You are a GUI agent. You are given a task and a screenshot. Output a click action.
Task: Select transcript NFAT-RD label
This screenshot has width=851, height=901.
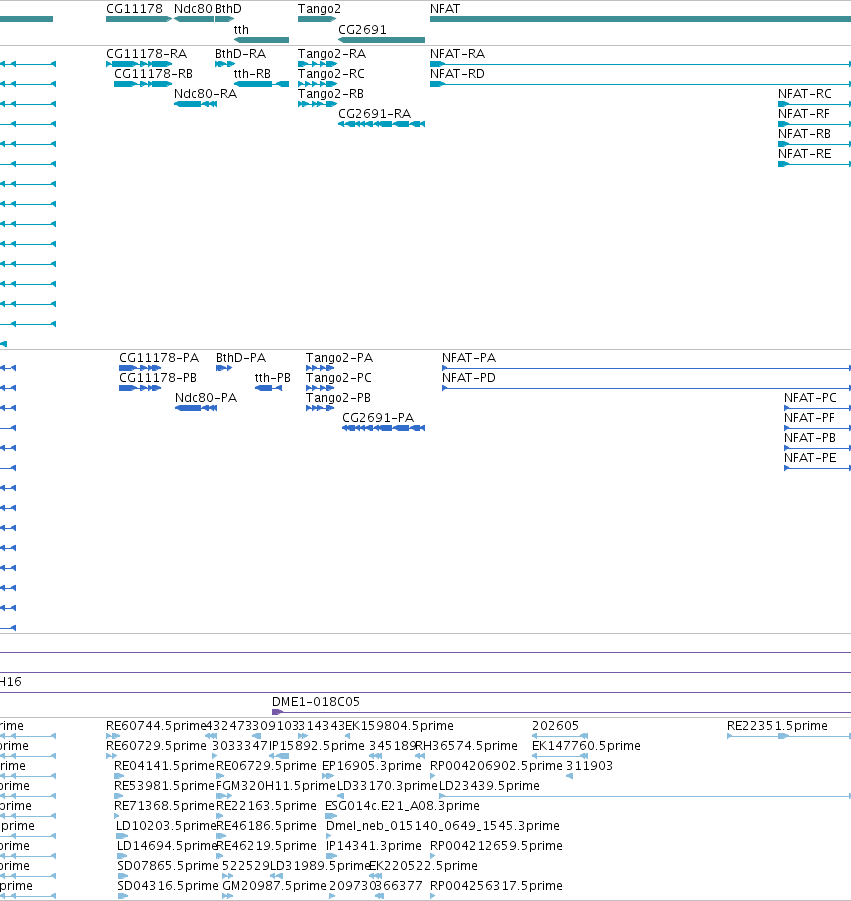click(x=457, y=74)
